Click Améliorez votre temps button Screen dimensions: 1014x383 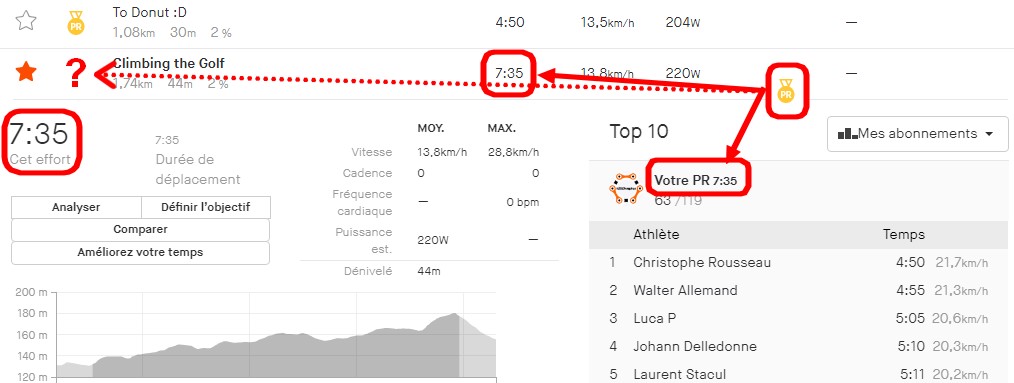tap(140, 253)
